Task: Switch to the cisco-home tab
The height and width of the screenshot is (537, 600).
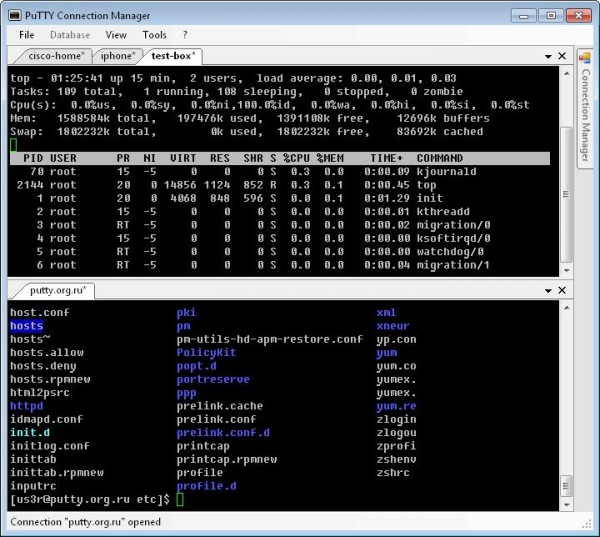Action: coord(55,56)
